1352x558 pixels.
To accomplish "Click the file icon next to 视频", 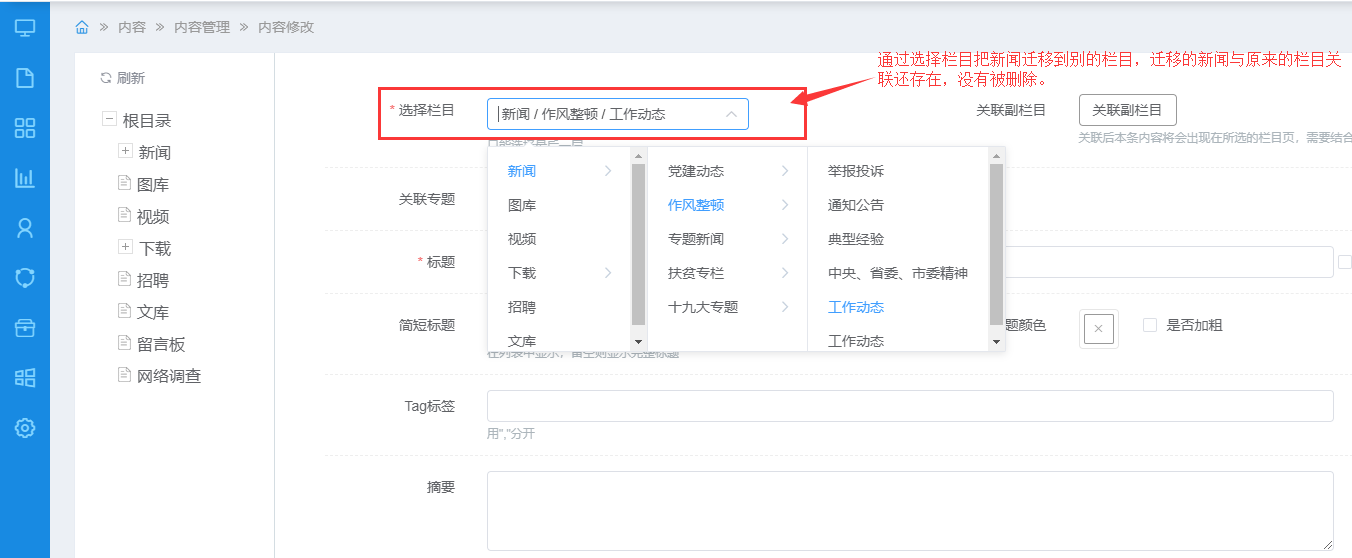I will tap(125, 215).
